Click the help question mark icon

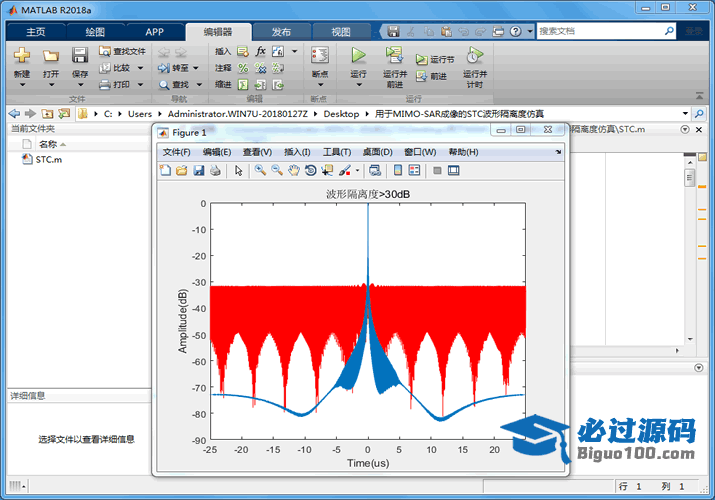515,31
